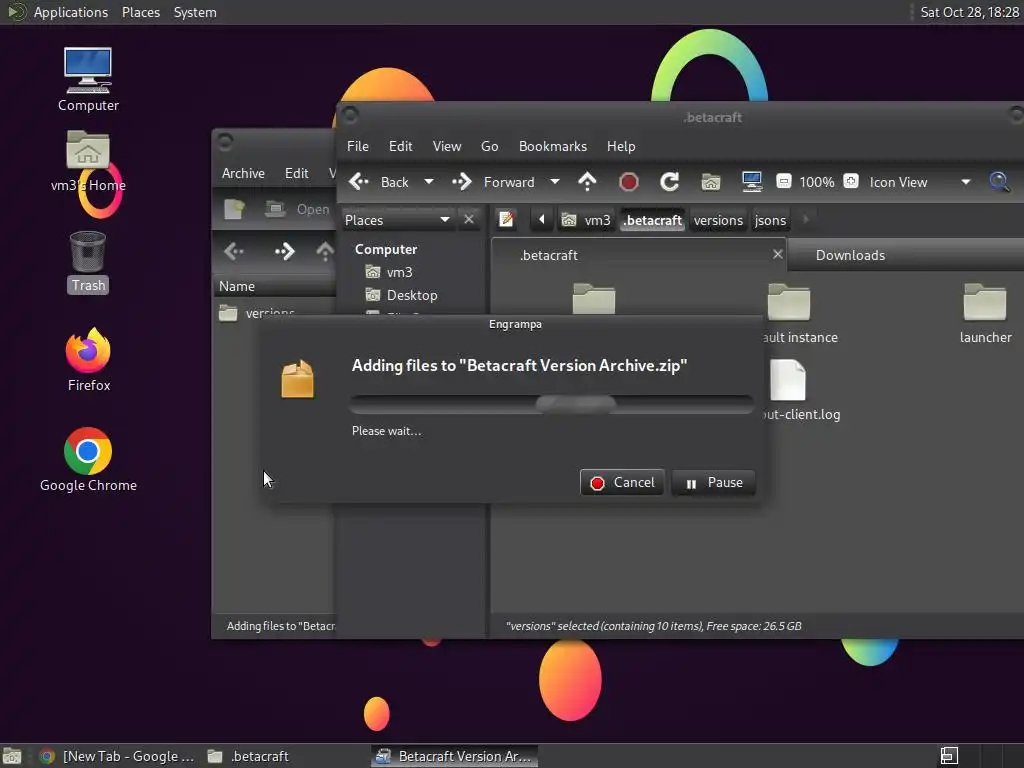Click the Name column header in Engrampa
1024x768 pixels.
pos(274,286)
